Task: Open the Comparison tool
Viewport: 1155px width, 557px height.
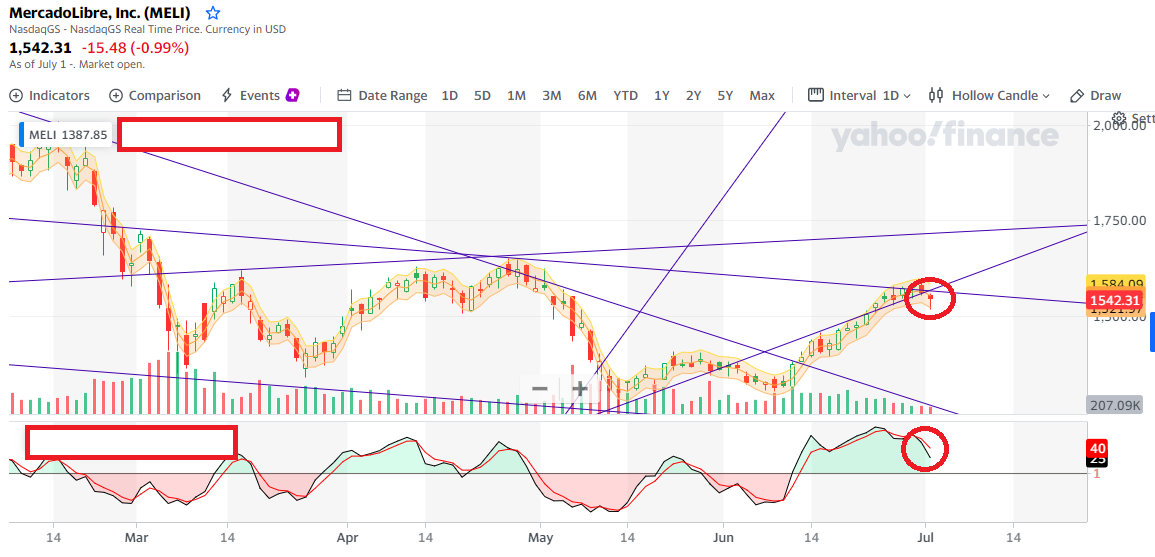Action: tap(155, 95)
